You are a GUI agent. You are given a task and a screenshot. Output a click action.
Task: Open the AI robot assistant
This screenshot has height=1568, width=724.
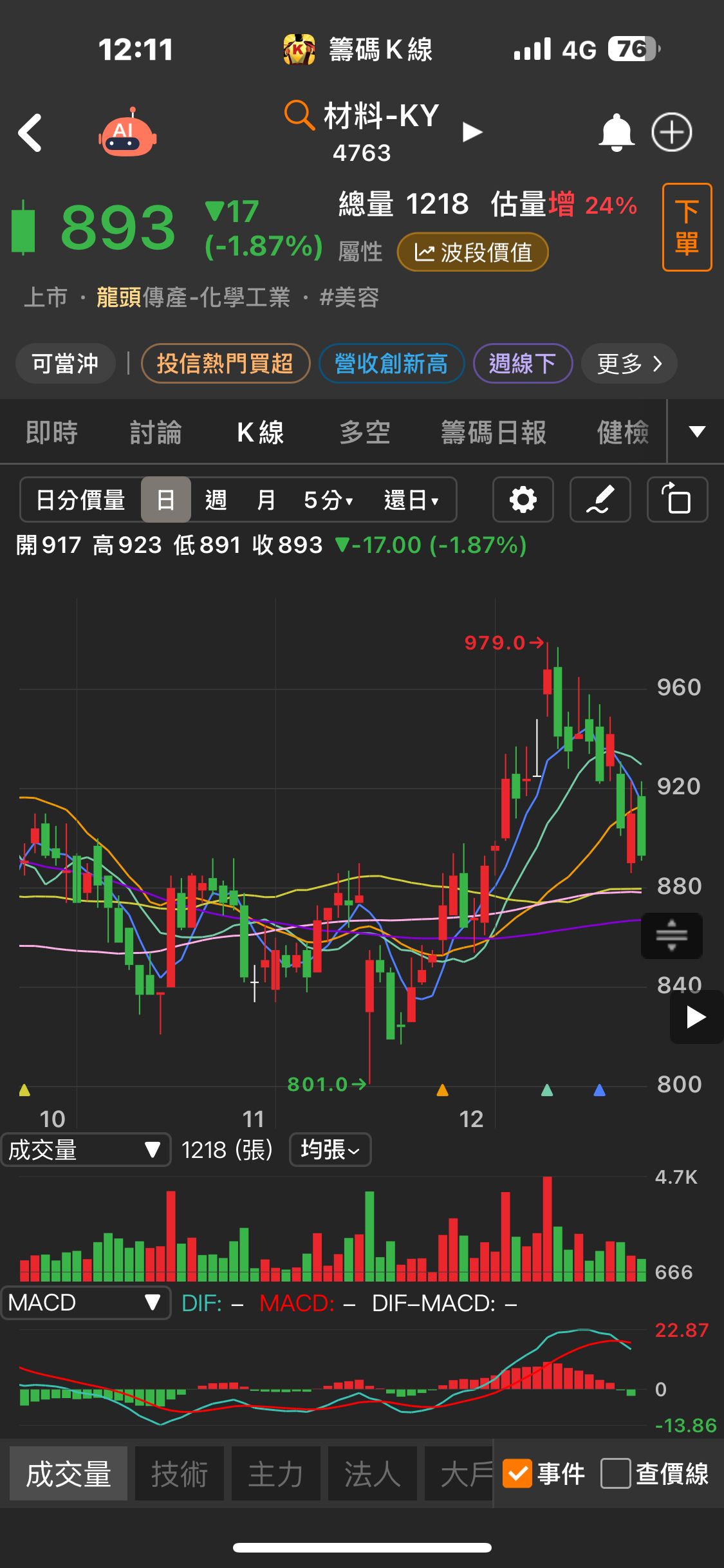pos(127,132)
